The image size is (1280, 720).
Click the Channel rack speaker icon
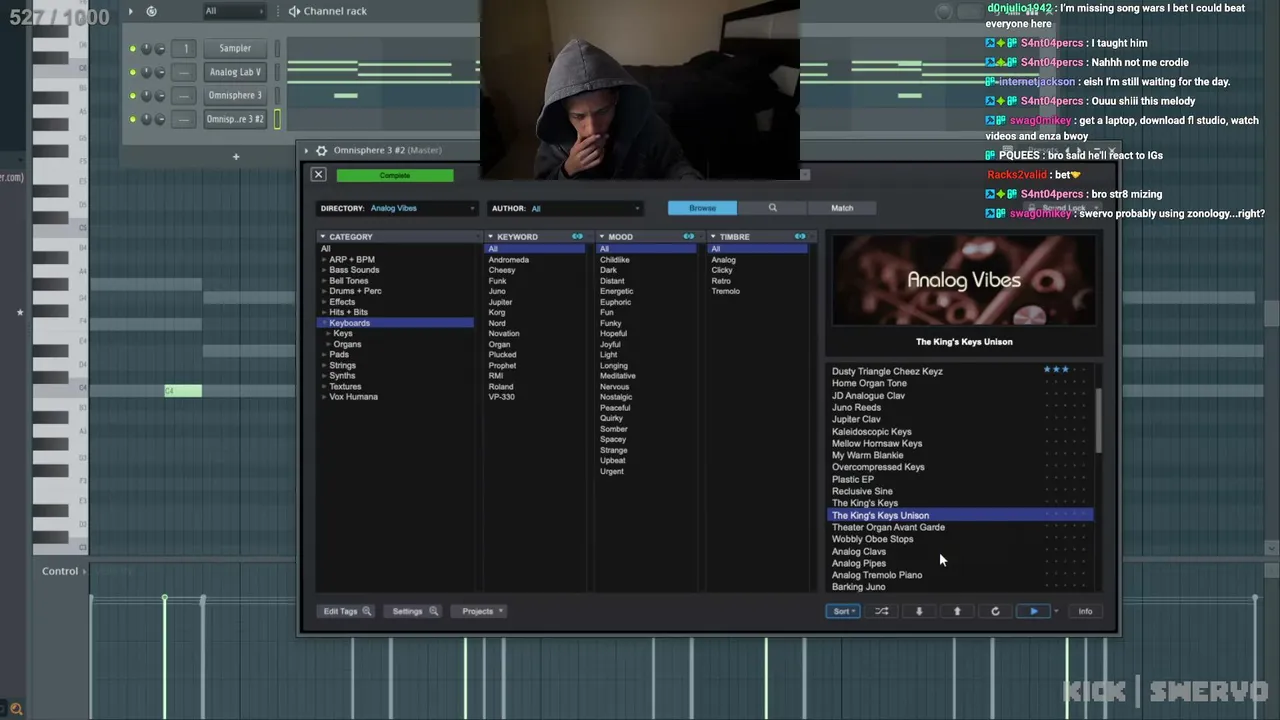(294, 11)
